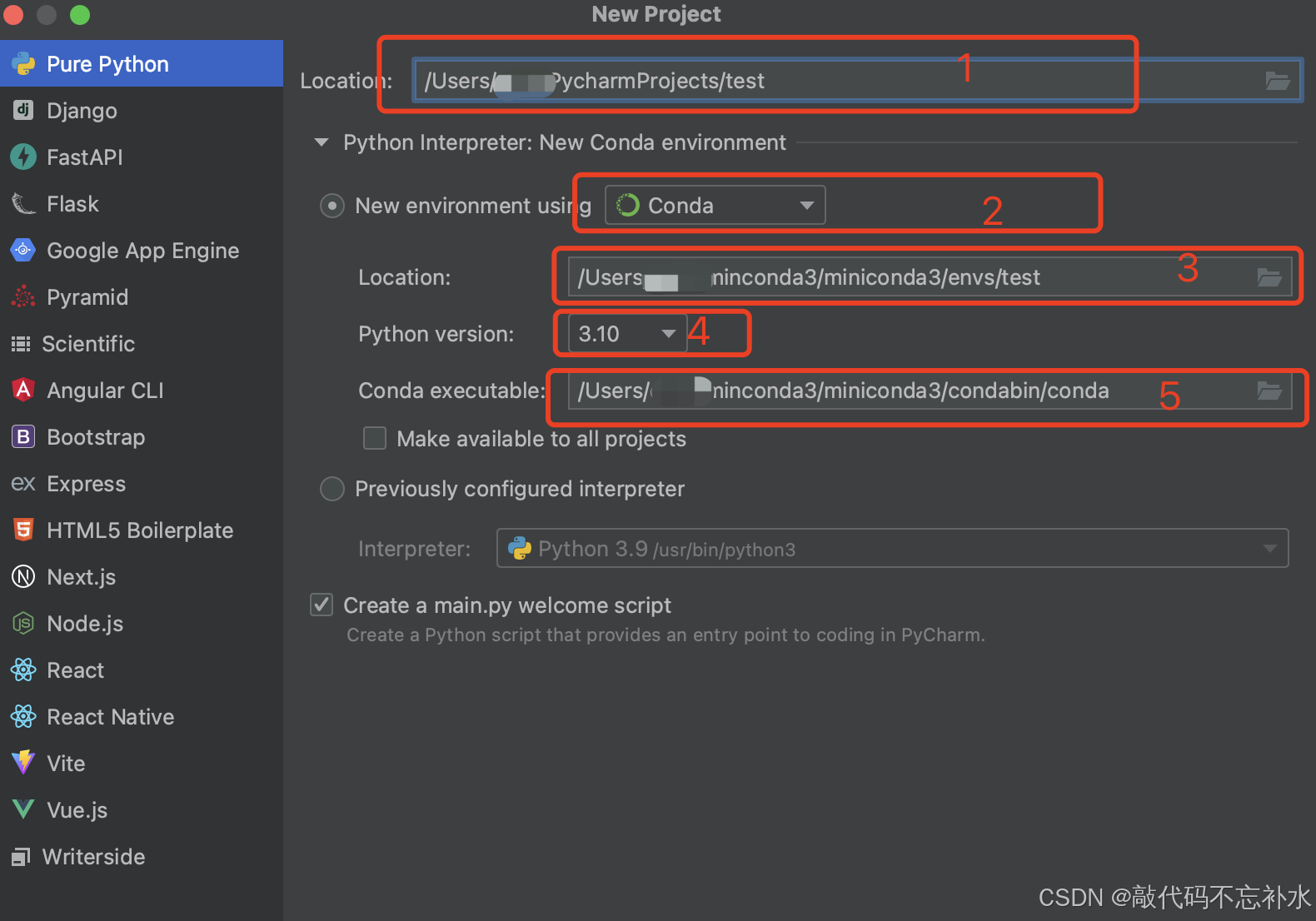The image size is (1316, 921).
Task: Select FastAPI project type
Action: pos(142,157)
